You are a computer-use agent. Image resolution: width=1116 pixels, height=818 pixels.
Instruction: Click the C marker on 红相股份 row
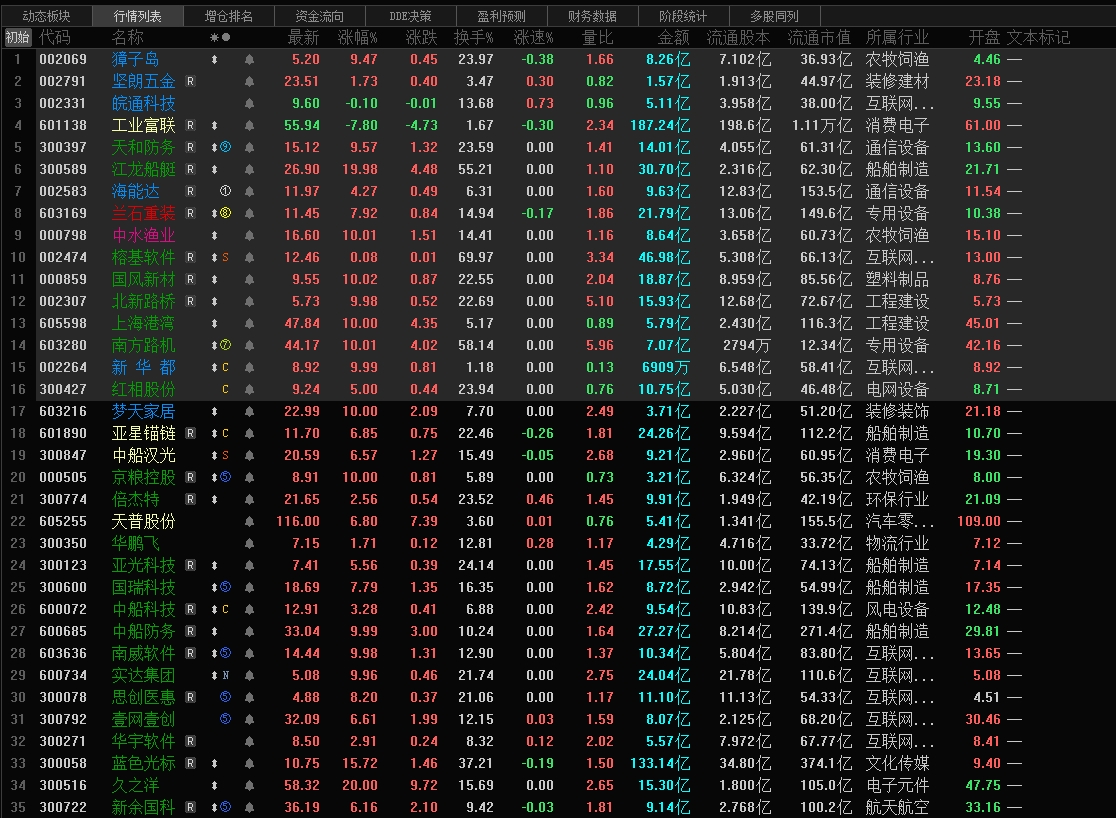point(226,389)
